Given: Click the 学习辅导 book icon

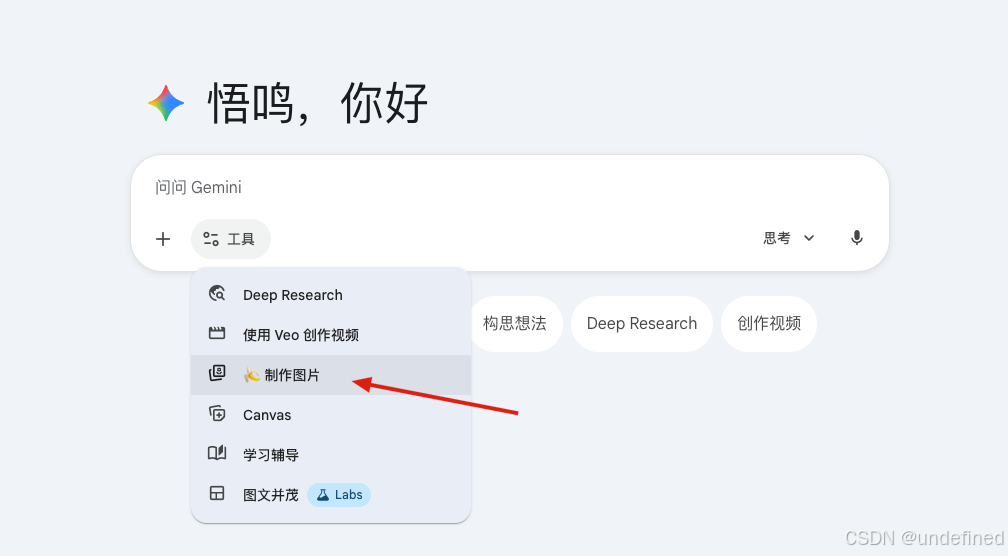Looking at the screenshot, I should [217, 453].
